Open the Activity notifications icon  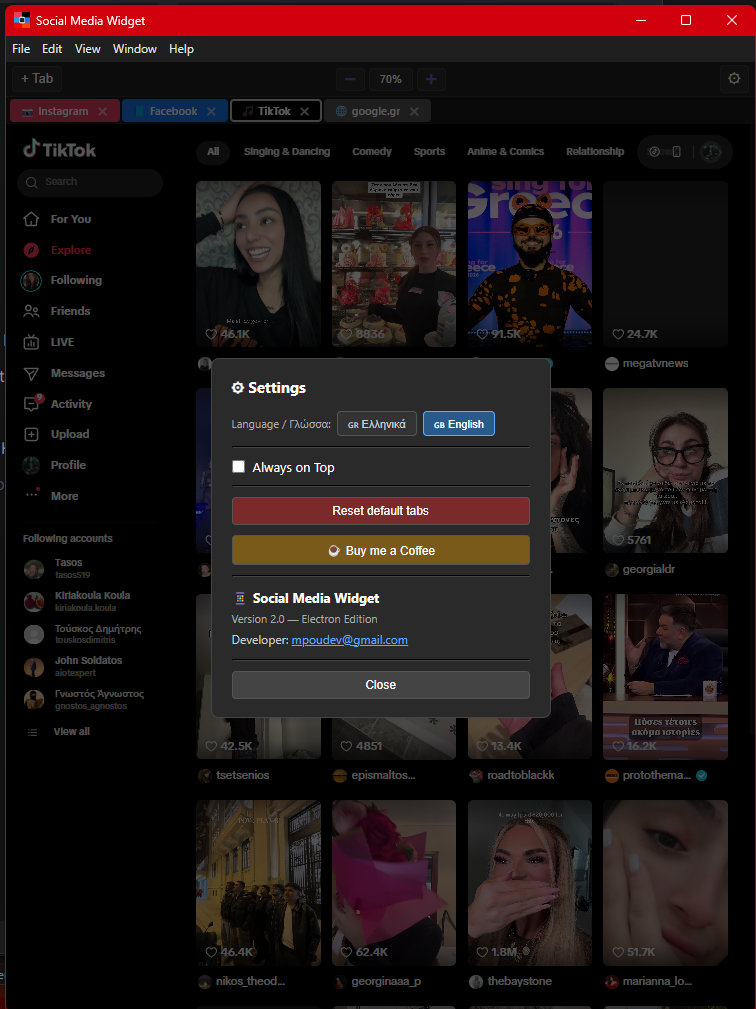tap(31, 404)
